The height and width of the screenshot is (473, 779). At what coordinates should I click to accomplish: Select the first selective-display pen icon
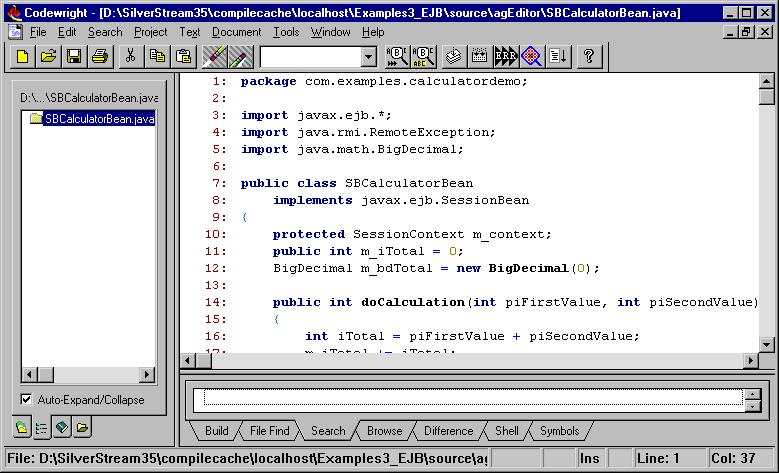pos(215,56)
